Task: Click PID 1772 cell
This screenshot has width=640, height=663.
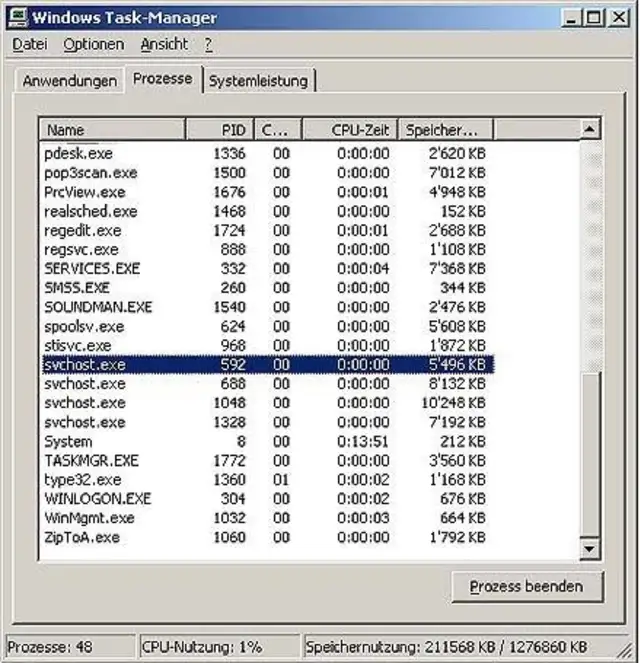Action: [230, 460]
